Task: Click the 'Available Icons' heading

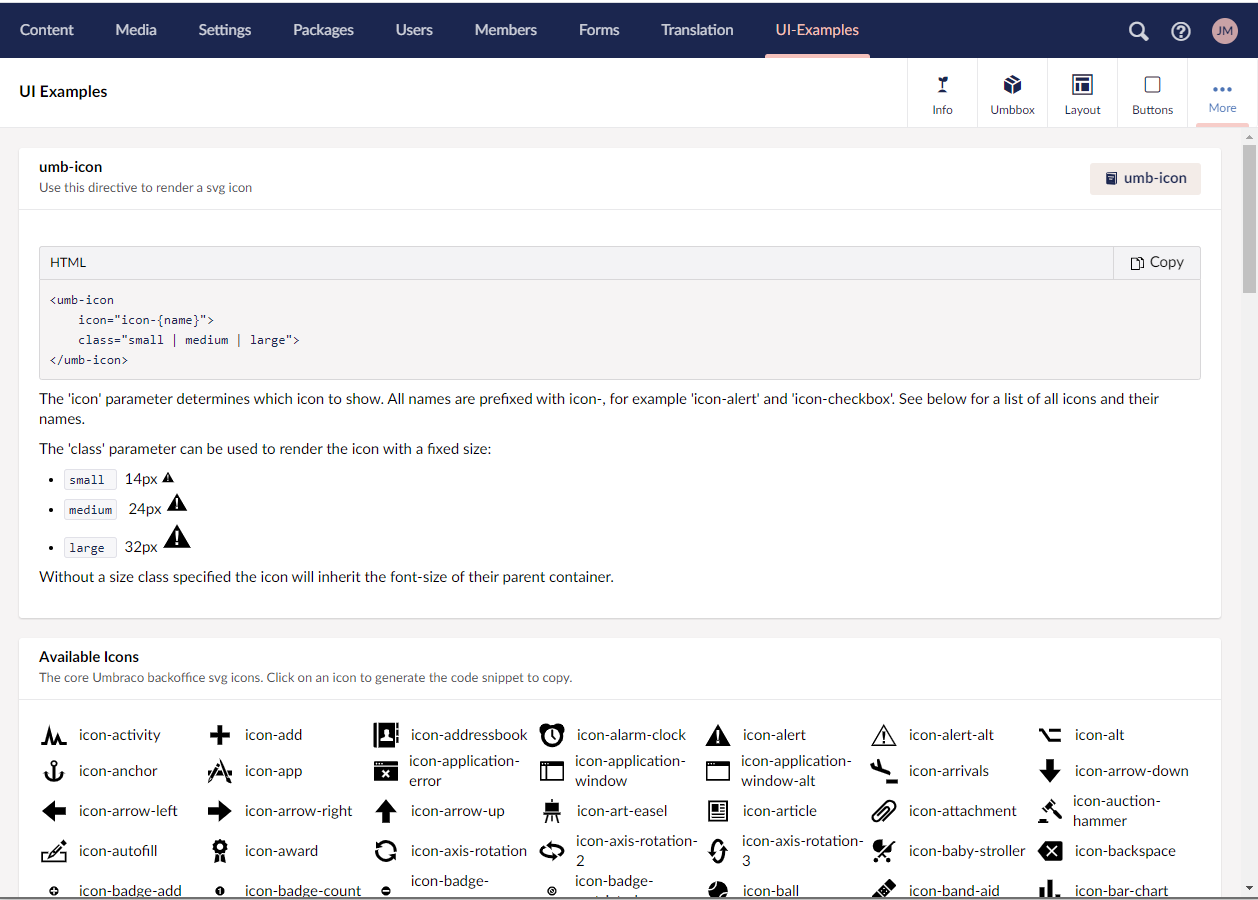Action: pos(89,657)
